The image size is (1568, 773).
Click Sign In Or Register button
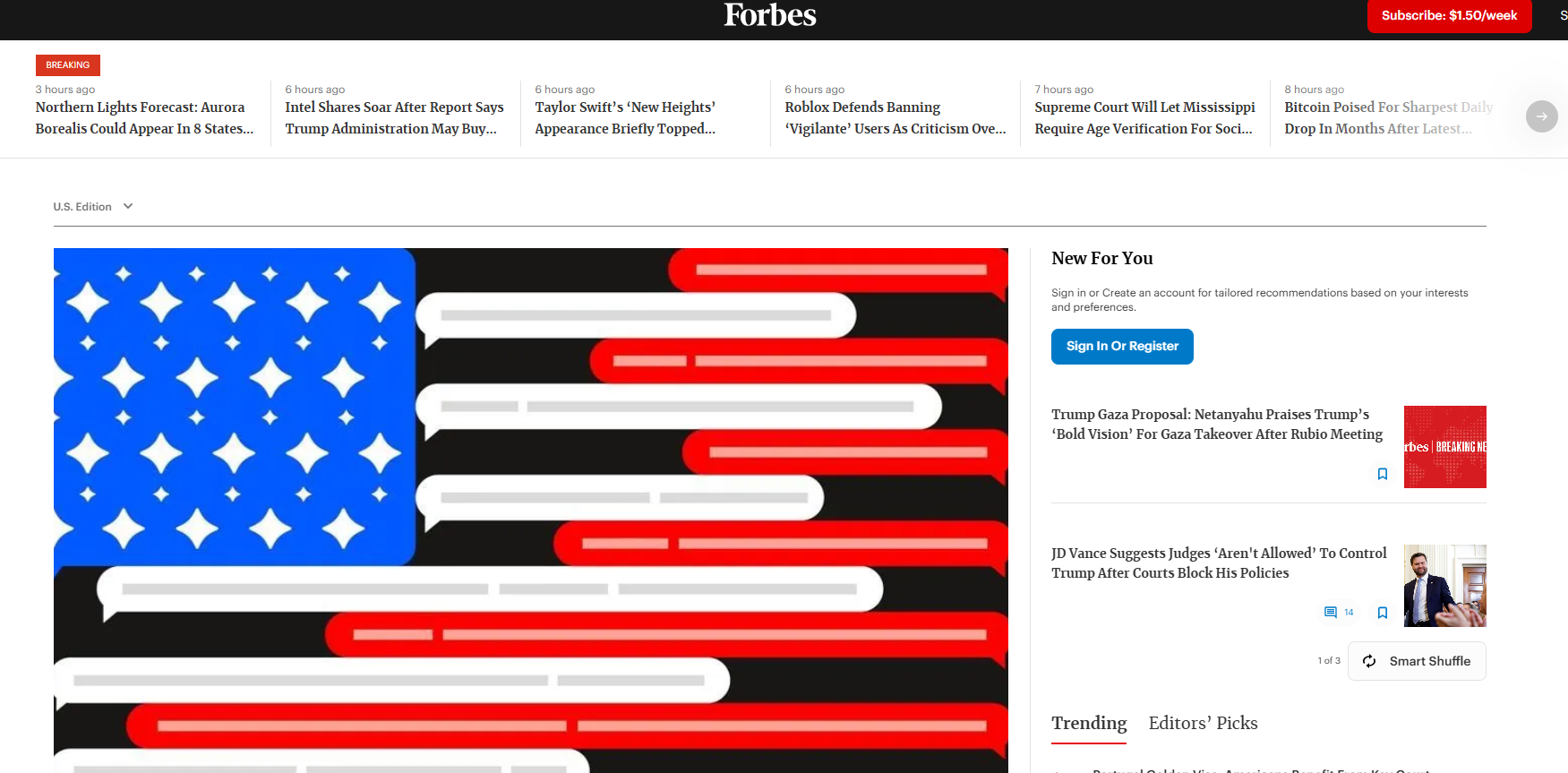point(1122,347)
